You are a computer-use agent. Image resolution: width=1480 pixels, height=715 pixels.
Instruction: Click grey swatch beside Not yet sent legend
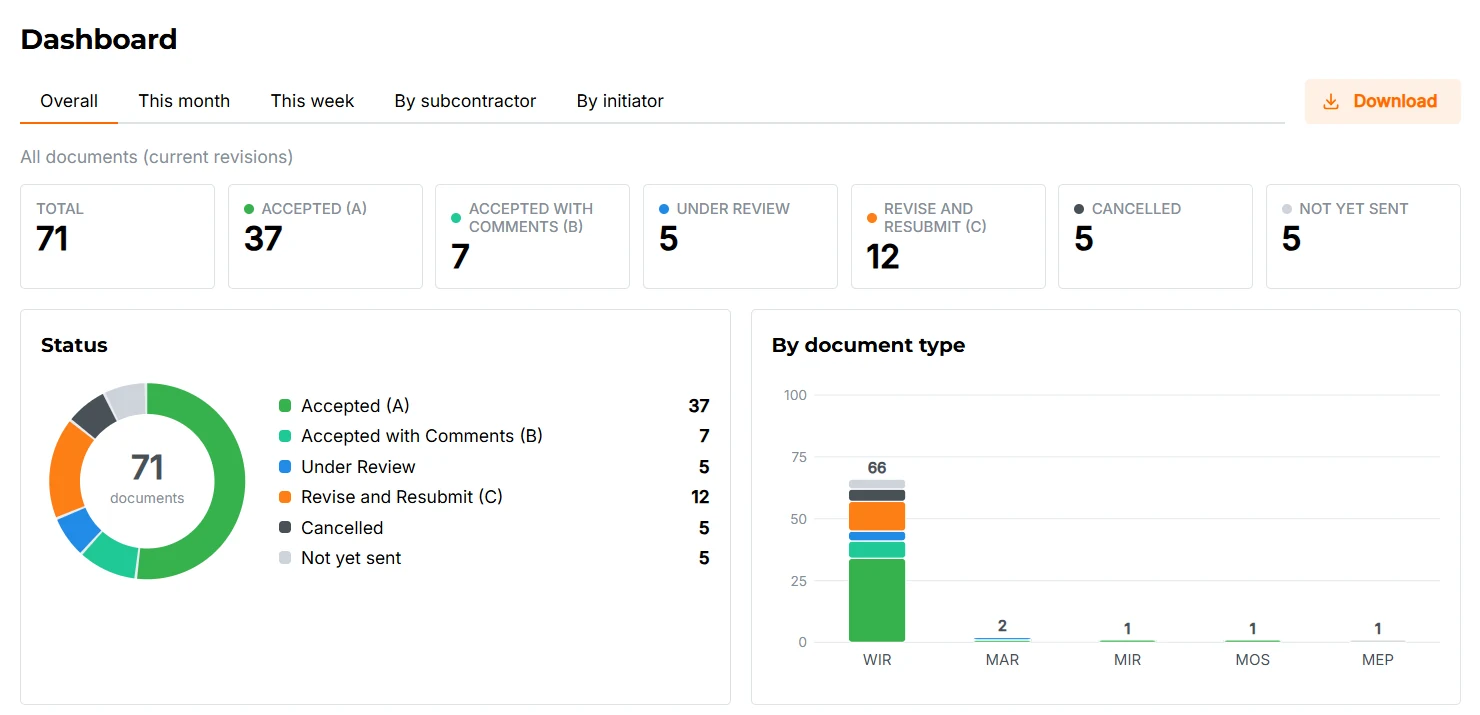pos(285,558)
